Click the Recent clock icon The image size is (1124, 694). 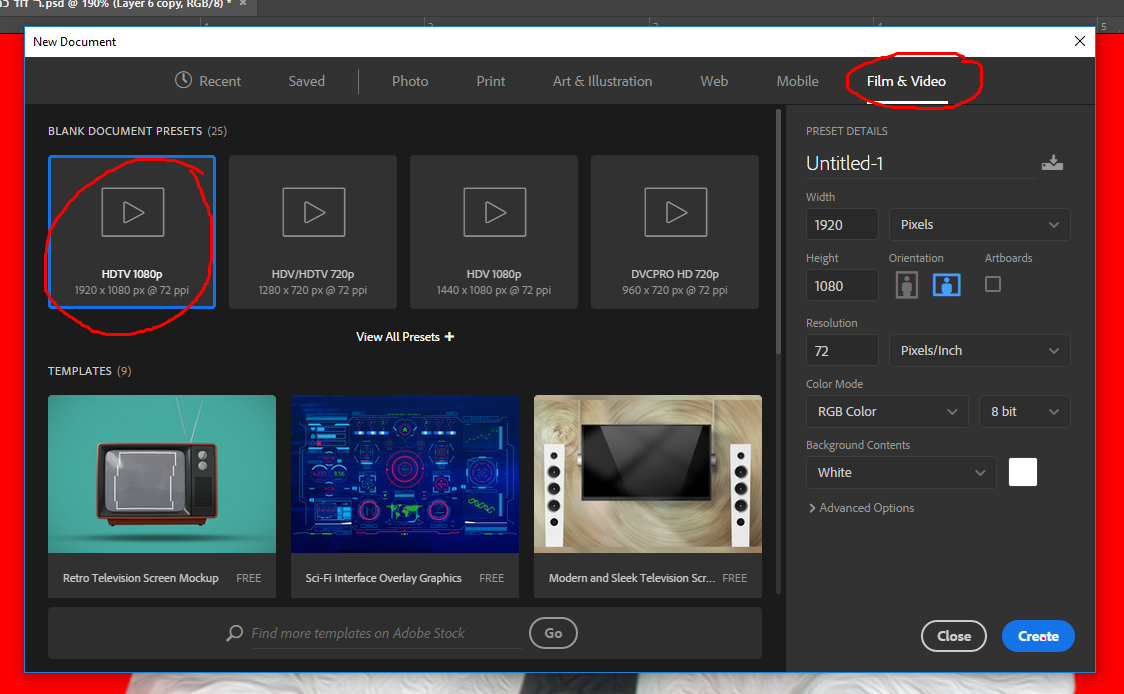click(x=184, y=80)
